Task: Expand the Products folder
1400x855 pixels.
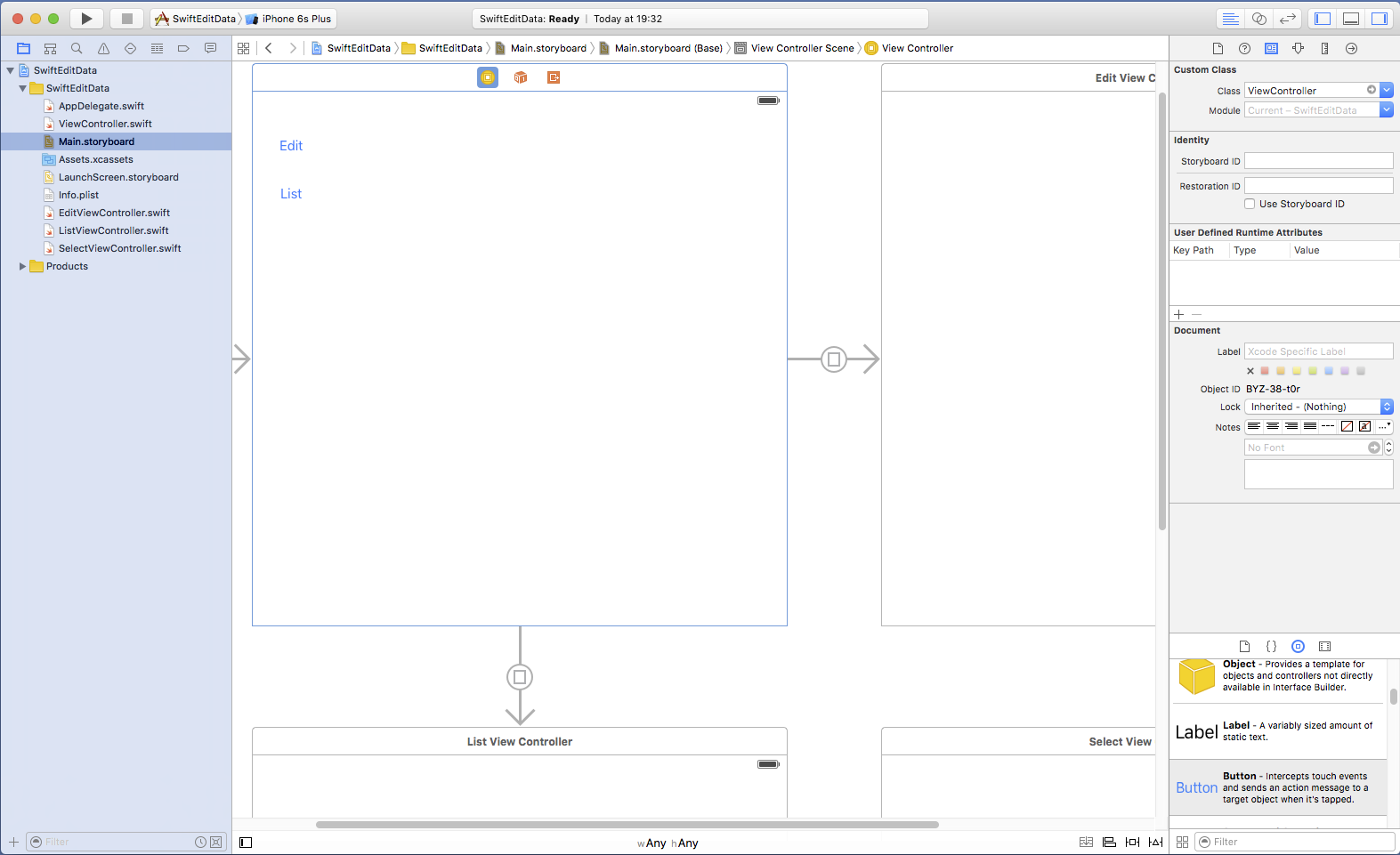Action: (22, 266)
